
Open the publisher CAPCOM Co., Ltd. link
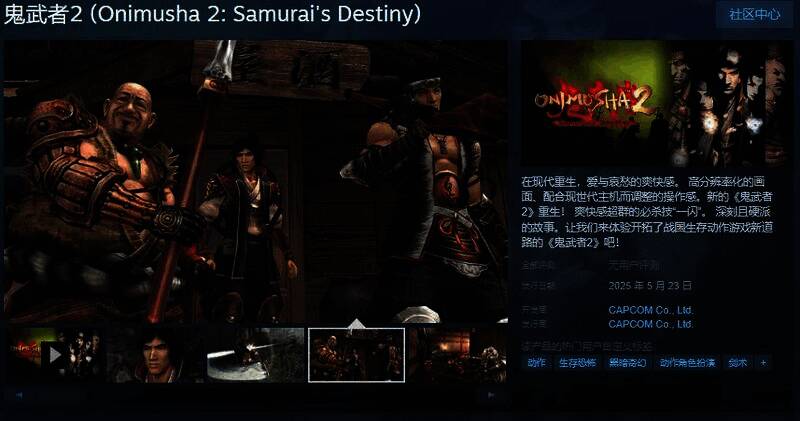pos(651,324)
